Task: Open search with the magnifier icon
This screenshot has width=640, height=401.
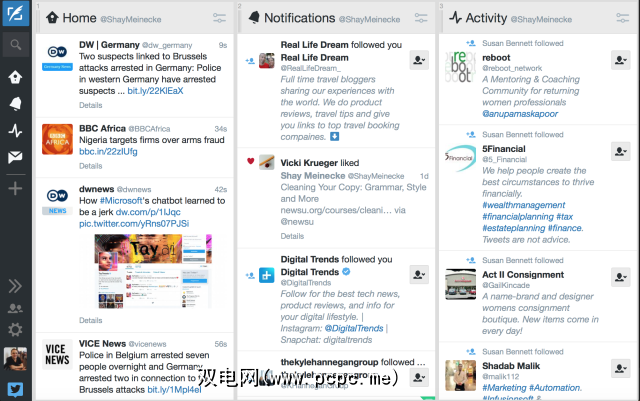Action: coord(16,45)
